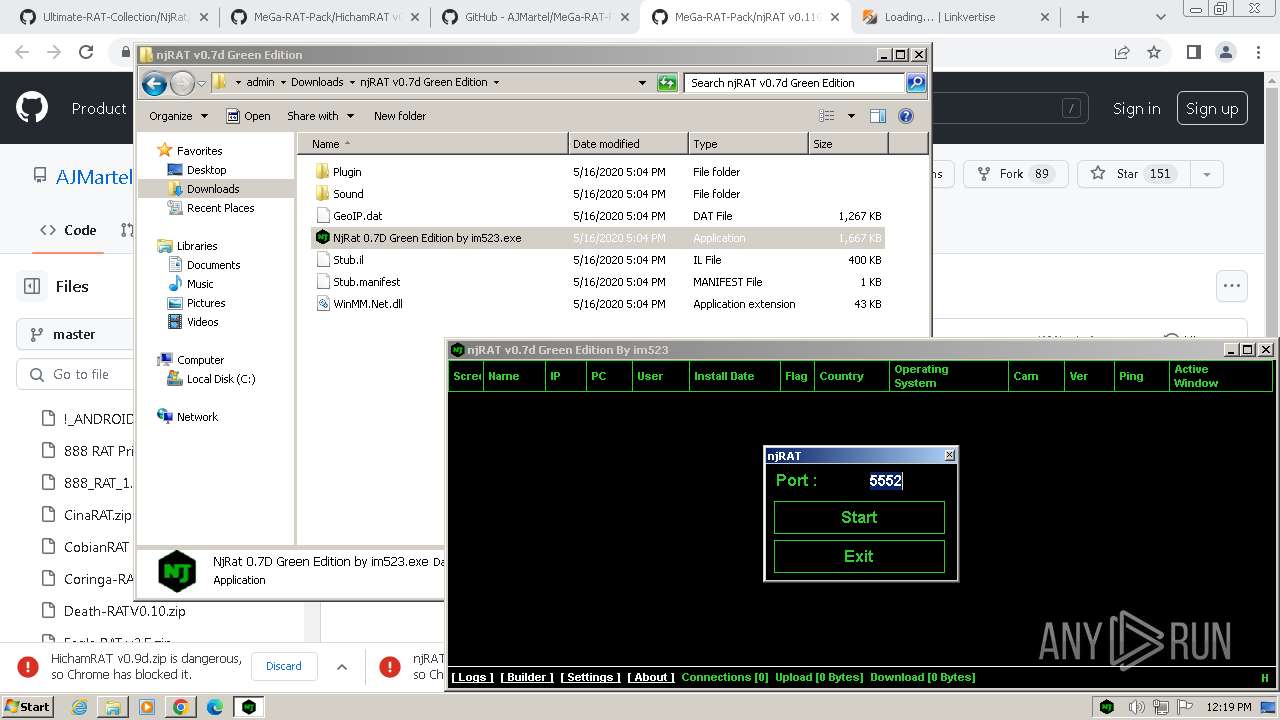Open Desktop in Favorites
Screen dimensions: 1280x720
point(206,170)
